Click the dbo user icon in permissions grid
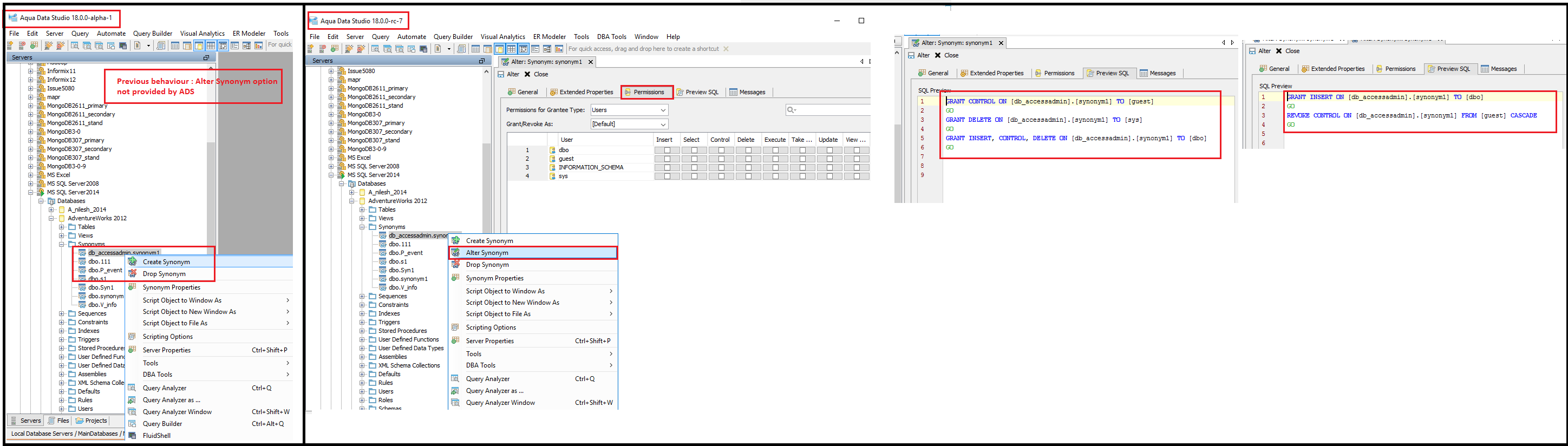The image size is (1568, 446). (x=553, y=150)
